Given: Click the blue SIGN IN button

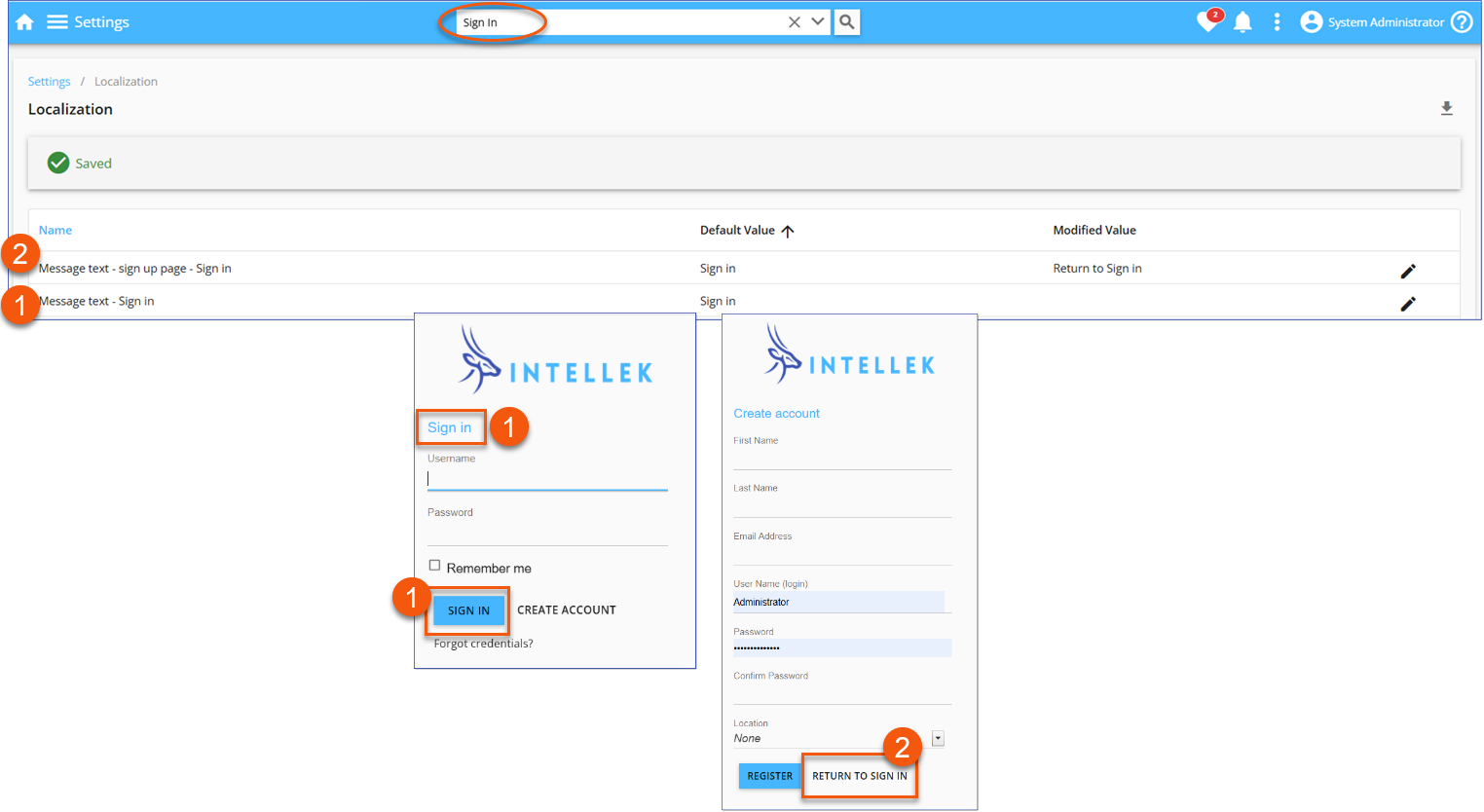Looking at the screenshot, I should click(468, 610).
